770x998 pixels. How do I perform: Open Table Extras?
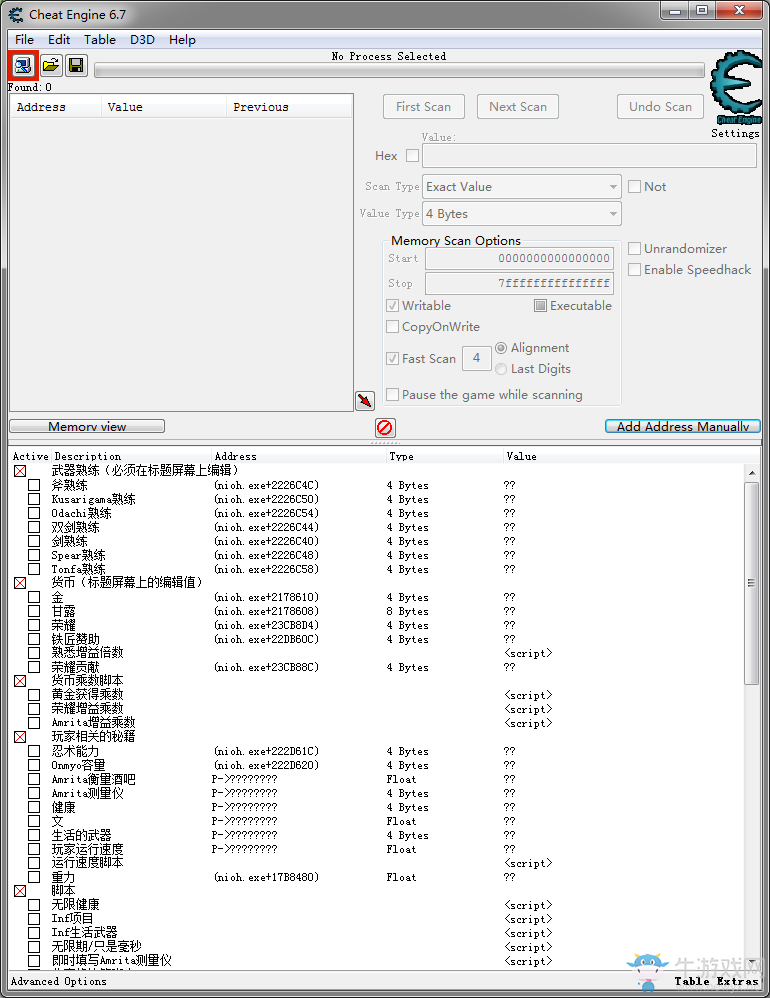[x=717, y=981]
